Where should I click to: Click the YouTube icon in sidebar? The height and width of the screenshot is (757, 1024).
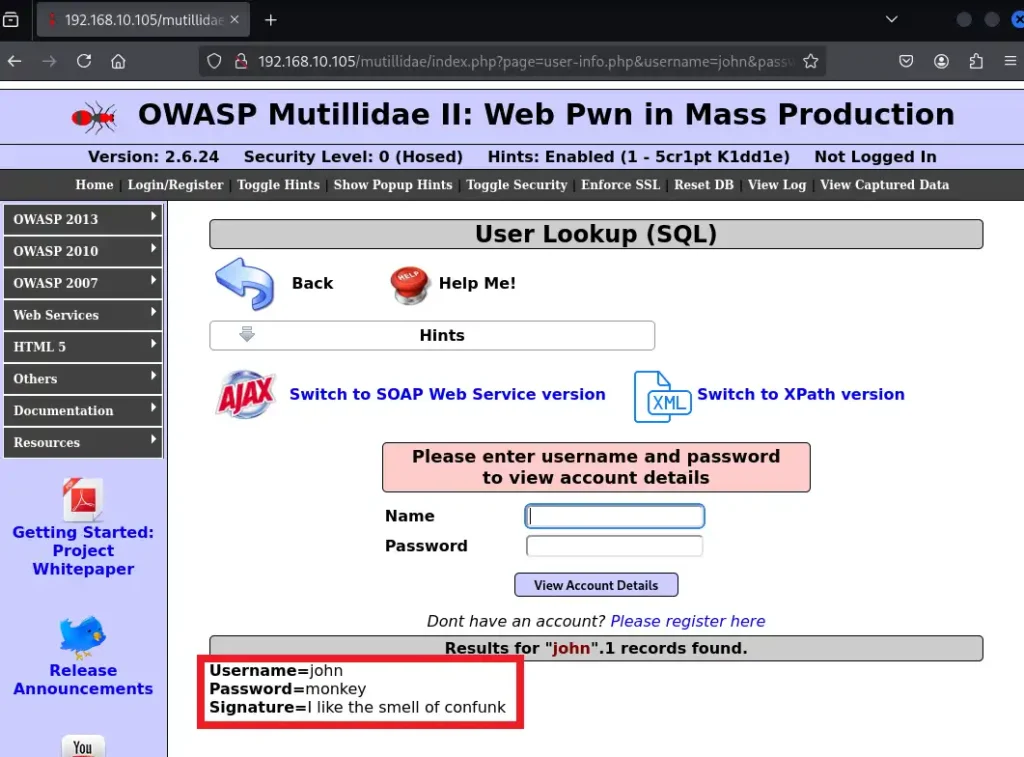83,746
